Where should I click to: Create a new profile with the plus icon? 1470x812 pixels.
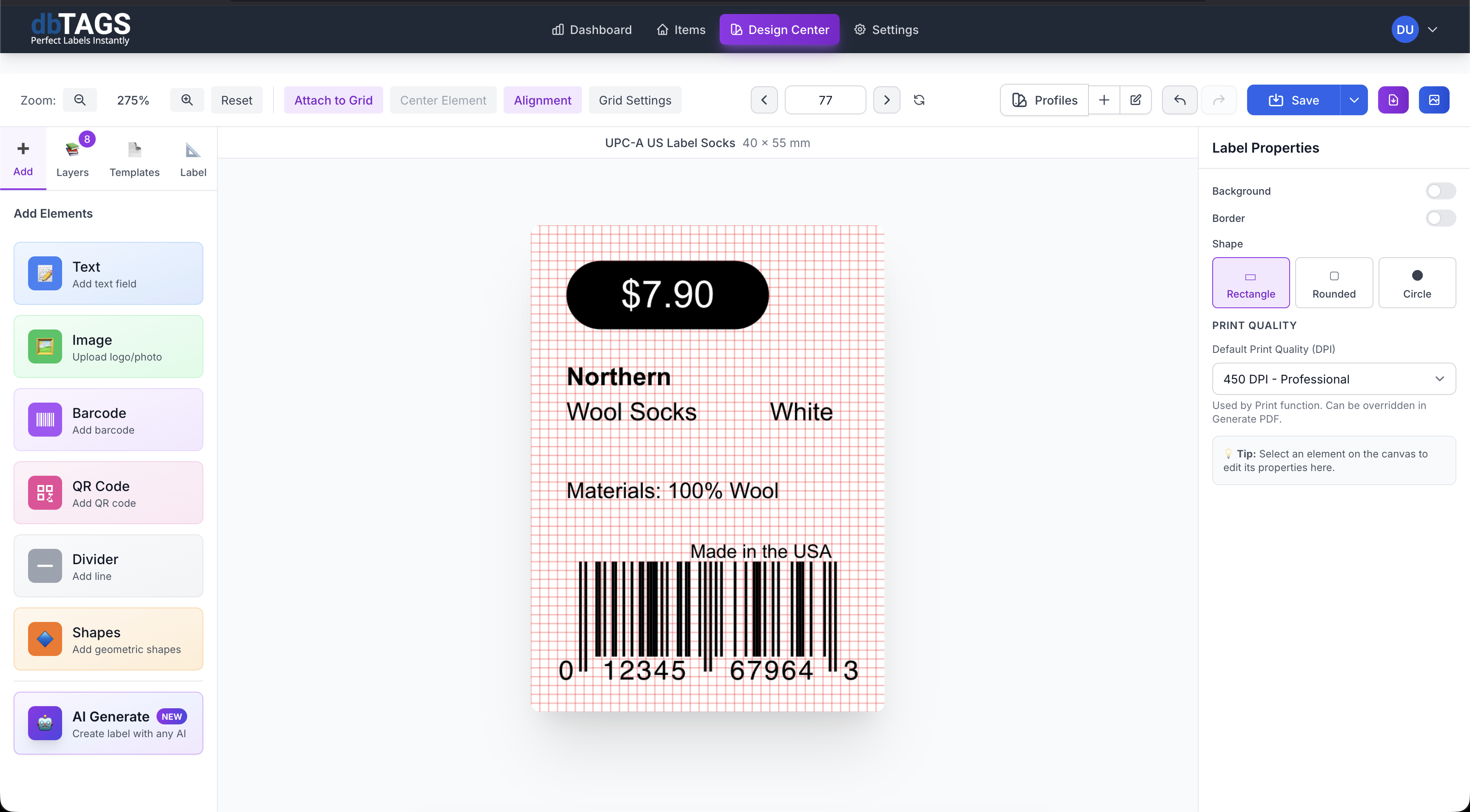pyautogui.click(x=1104, y=100)
